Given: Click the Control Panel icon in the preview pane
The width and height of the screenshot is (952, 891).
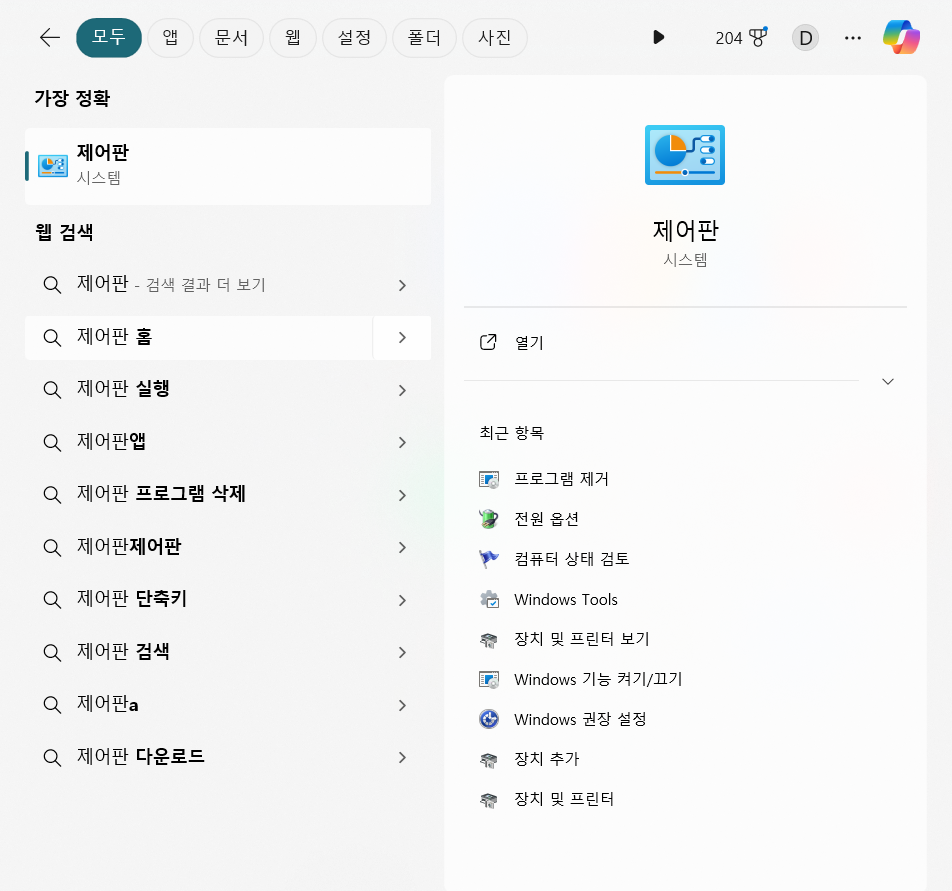Looking at the screenshot, I should pos(685,155).
